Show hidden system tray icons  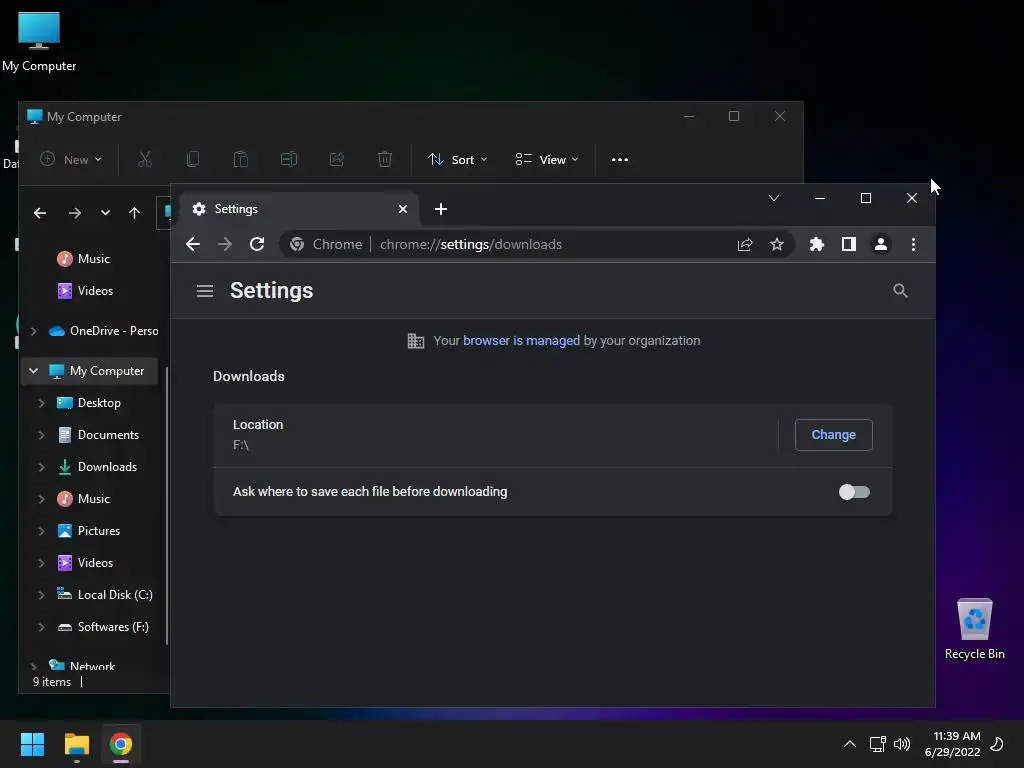pos(850,744)
